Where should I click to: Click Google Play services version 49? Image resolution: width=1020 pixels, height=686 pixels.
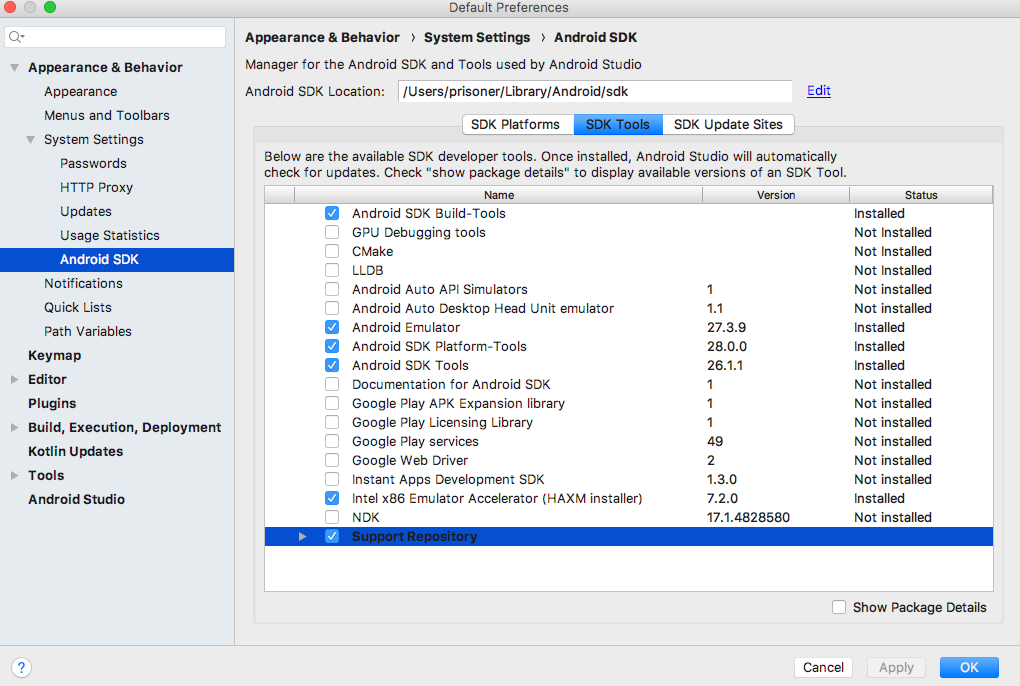tap(715, 442)
